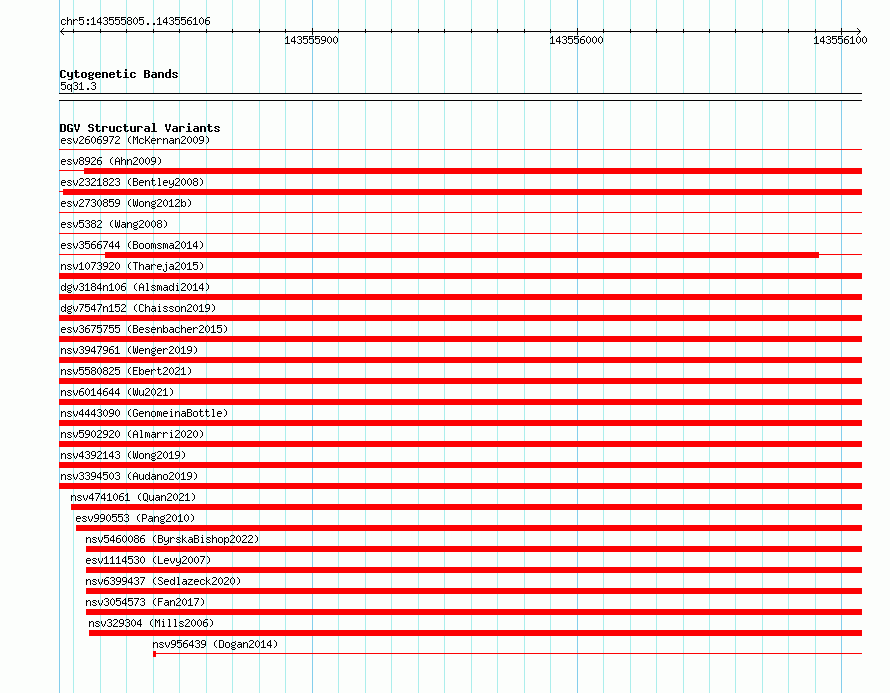890x693 pixels.
Task: Open the nsv5580825 (Ebert2021) label
Action: 126,371
